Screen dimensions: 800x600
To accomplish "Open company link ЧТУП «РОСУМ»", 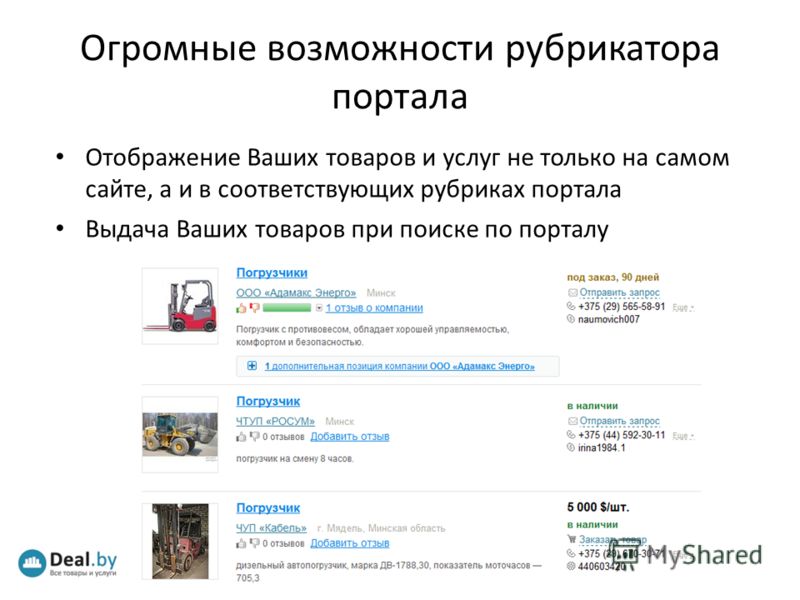I will click(276, 421).
